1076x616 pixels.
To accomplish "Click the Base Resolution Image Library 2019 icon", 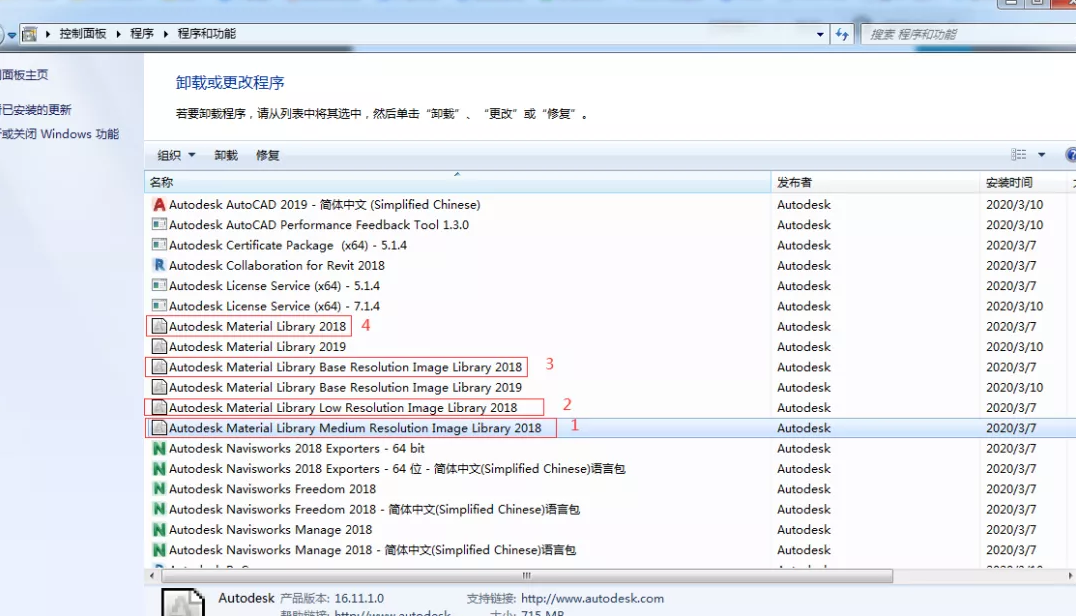I will pos(159,387).
